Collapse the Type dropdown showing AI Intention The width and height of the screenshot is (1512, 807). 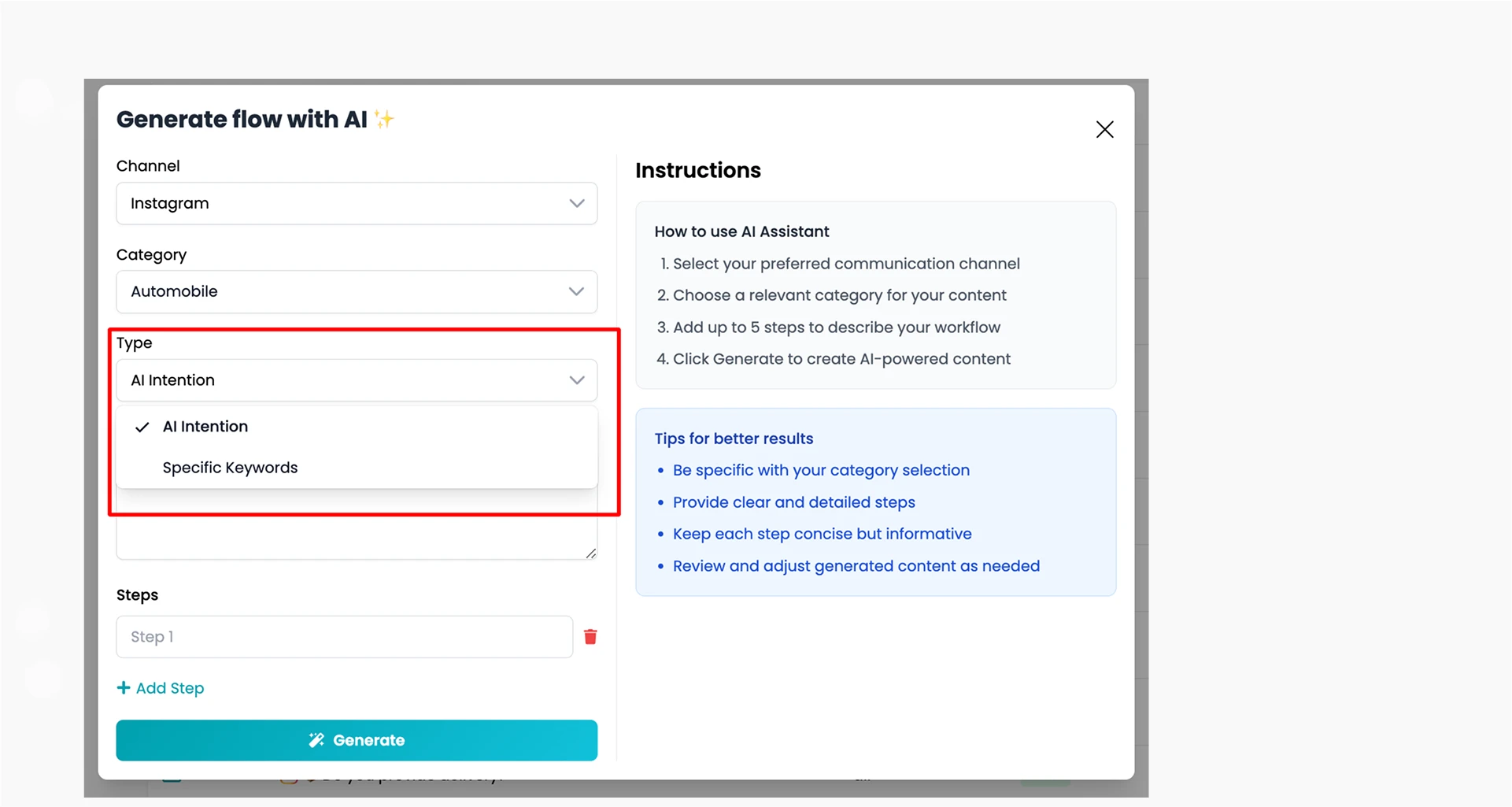coord(357,380)
